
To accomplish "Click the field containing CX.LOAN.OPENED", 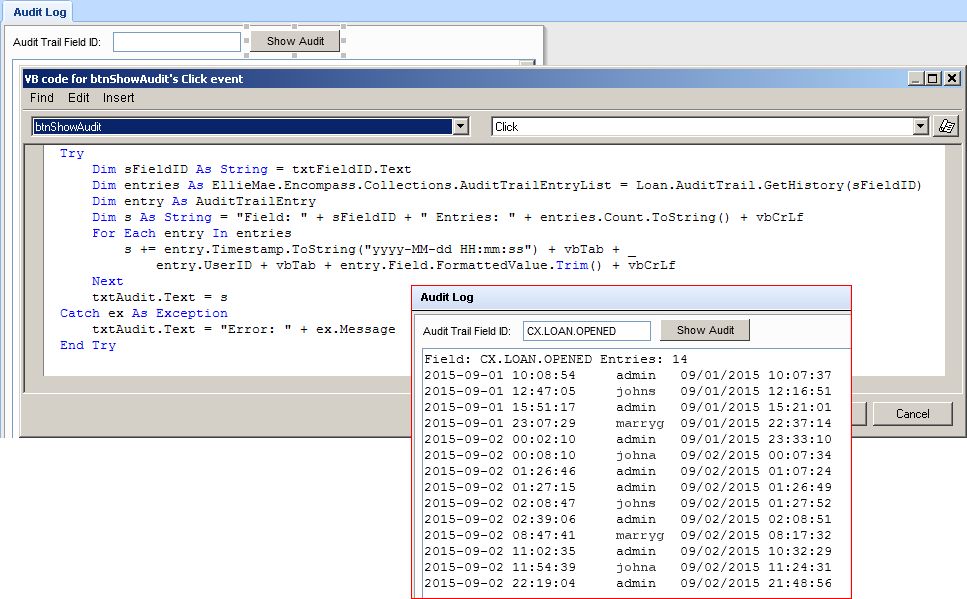I will [x=586, y=331].
